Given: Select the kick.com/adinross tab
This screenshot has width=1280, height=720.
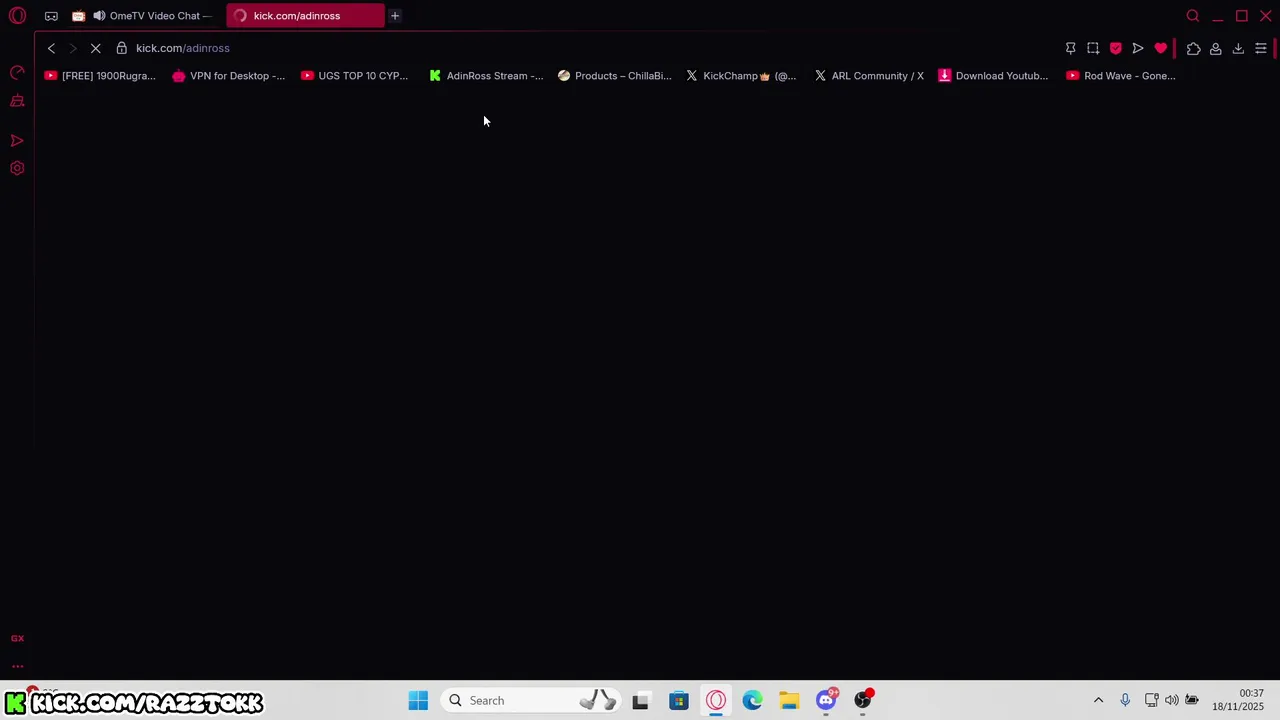Looking at the screenshot, I should [x=305, y=16].
